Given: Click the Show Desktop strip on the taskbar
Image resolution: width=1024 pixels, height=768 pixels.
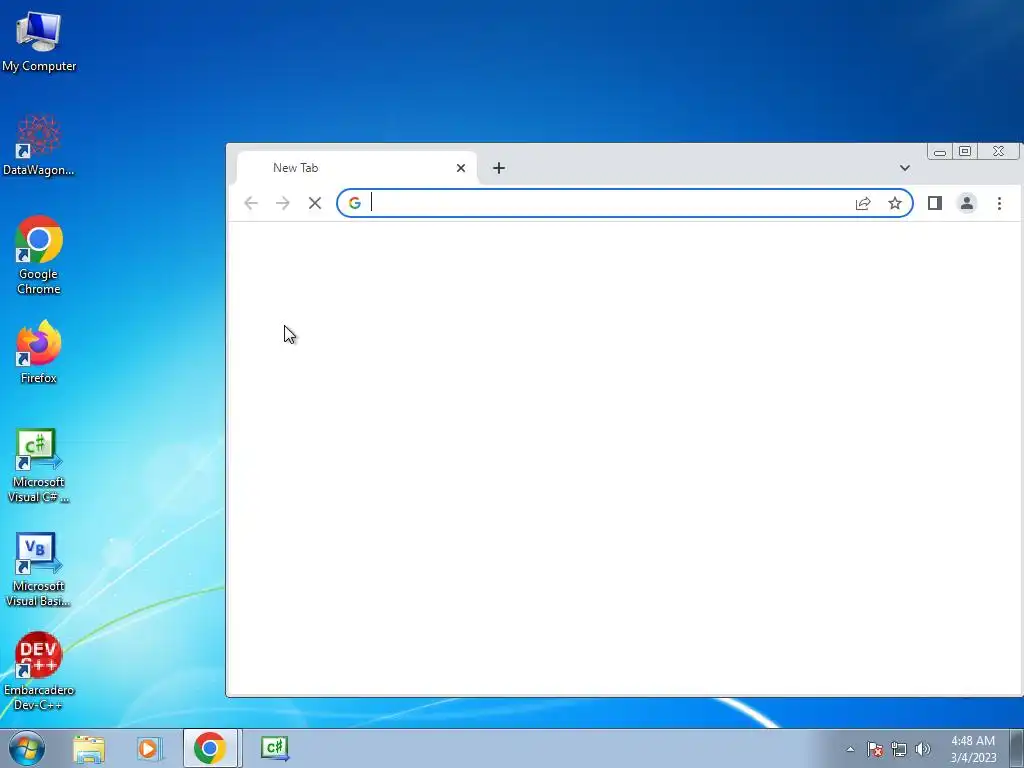Looking at the screenshot, I should (1017, 748).
